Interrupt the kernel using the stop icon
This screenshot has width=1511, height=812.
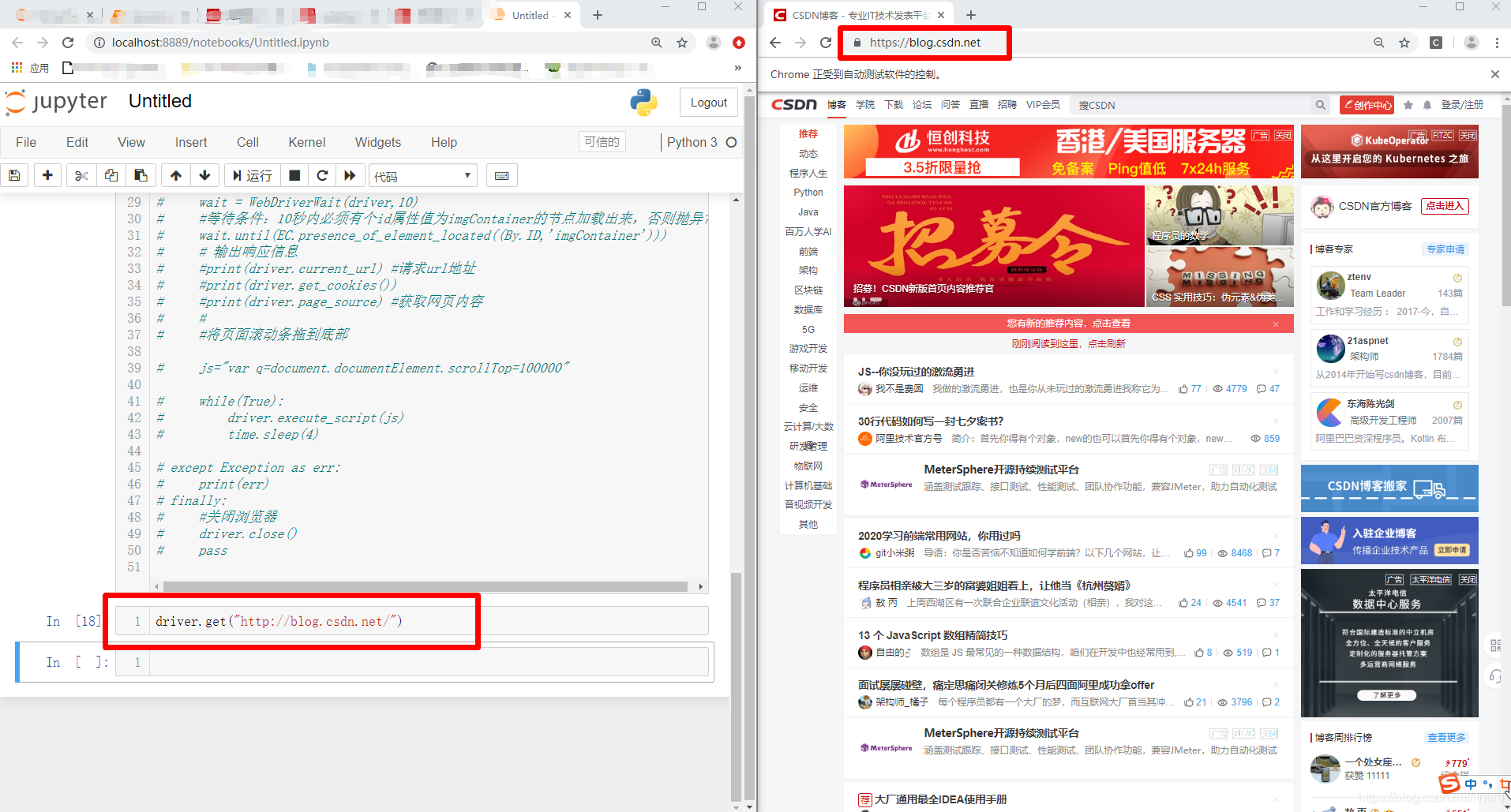point(294,175)
